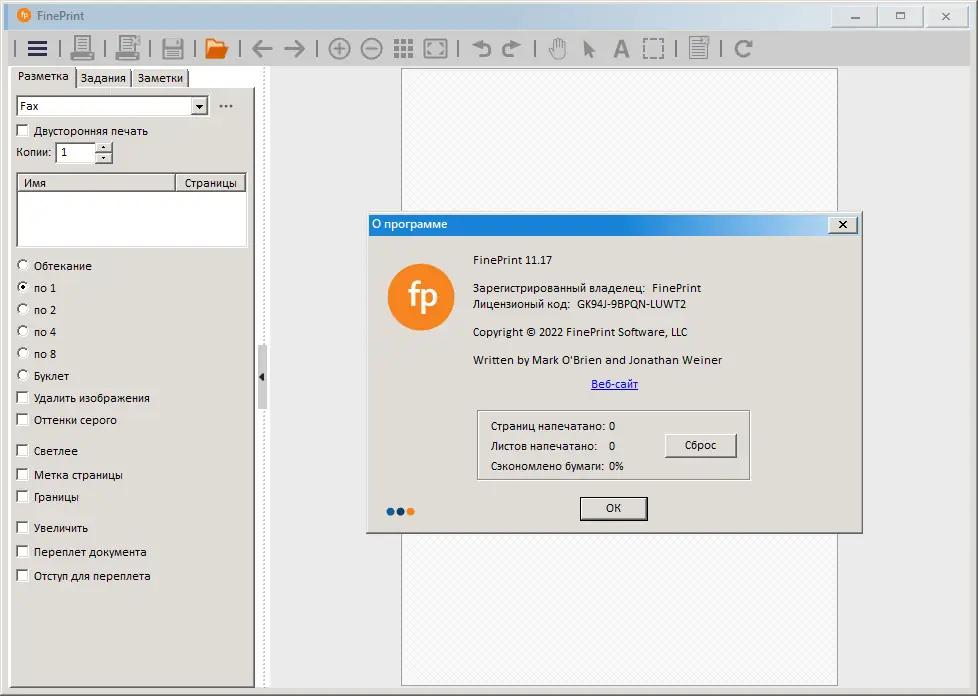Viewport: 978px width, 696px height.
Task: Select the Hand pan tool
Action: point(557,49)
